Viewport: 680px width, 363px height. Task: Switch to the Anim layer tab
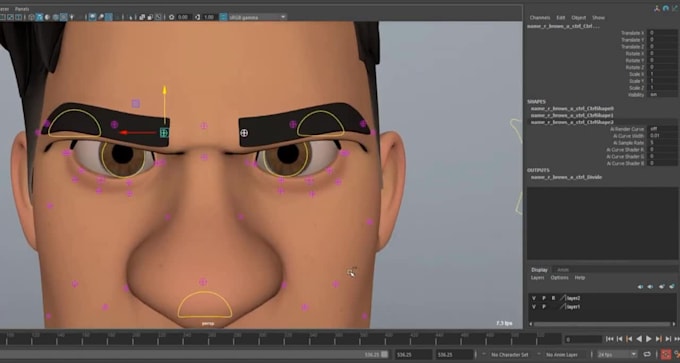pyautogui.click(x=562, y=270)
